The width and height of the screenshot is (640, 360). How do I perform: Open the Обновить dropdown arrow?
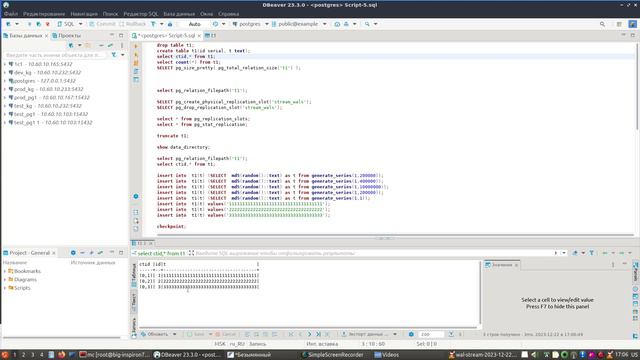175,334
